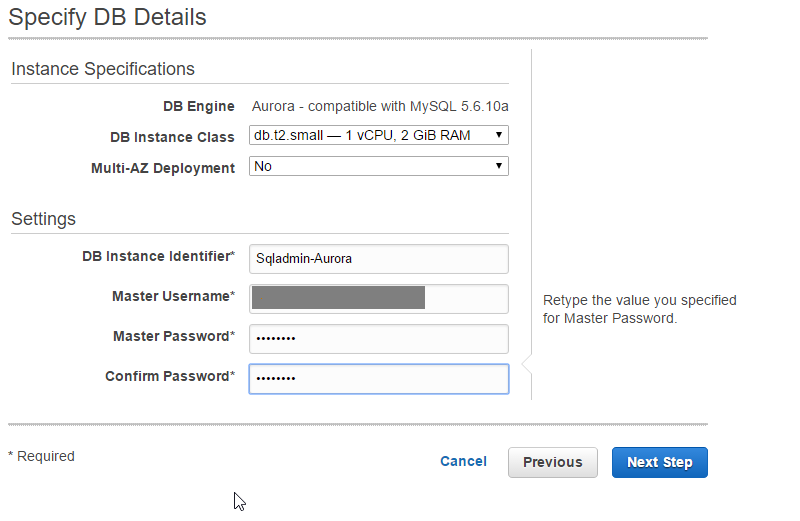
Task: Click the DB Instance Identifier input field
Action: [378, 258]
